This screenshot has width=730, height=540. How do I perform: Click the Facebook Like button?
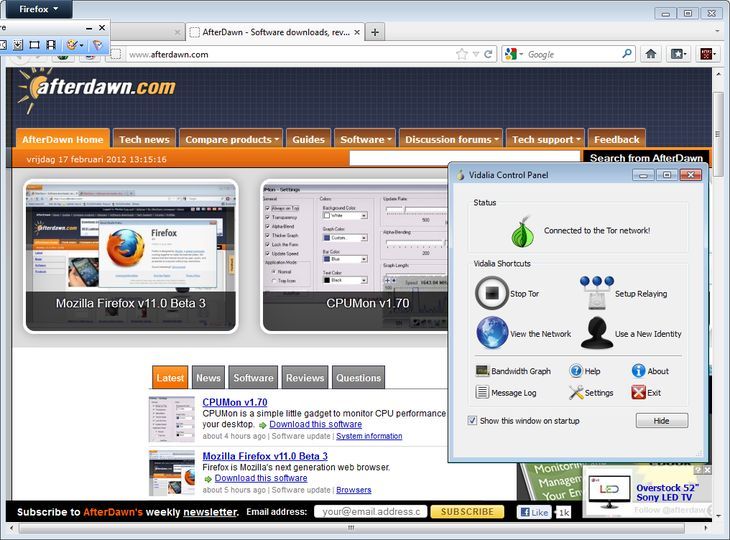tap(534, 512)
